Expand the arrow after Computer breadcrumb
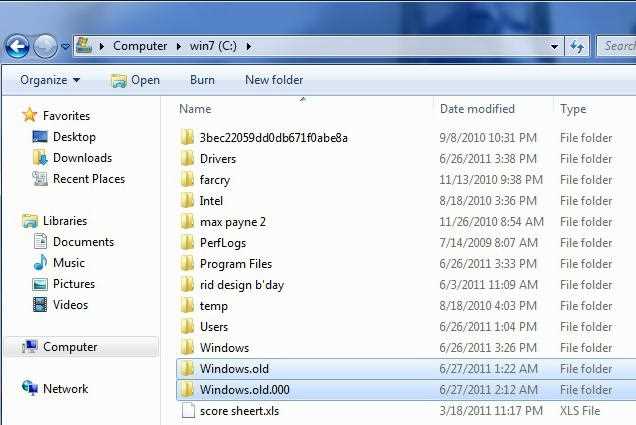Viewport: 636px width, 425px height. point(178,47)
